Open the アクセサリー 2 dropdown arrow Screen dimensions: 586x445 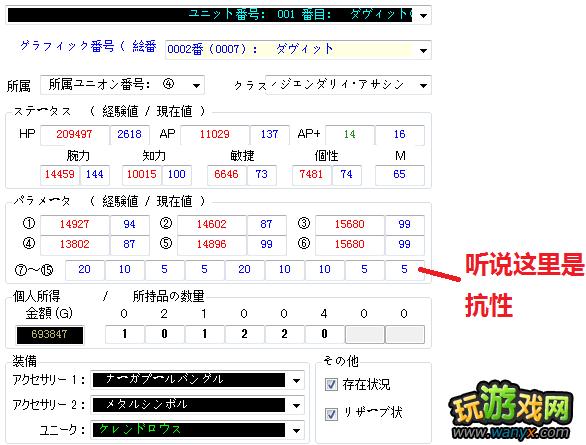[296, 405]
